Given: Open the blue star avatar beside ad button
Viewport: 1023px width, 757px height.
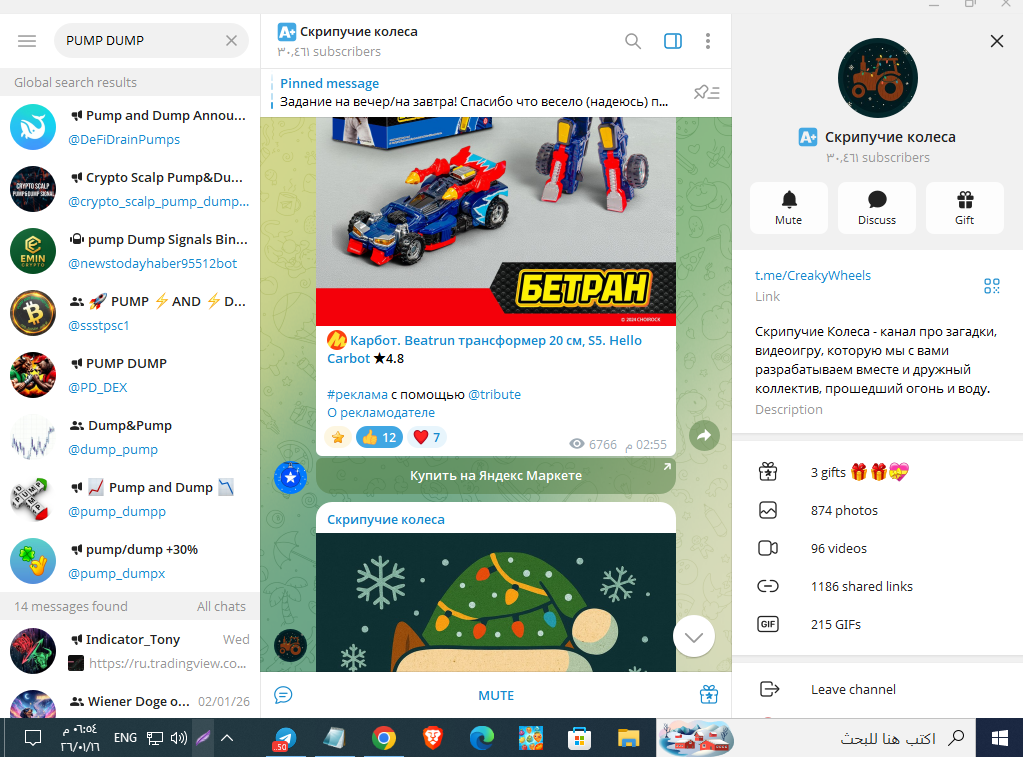Looking at the screenshot, I should click(x=290, y=477).
